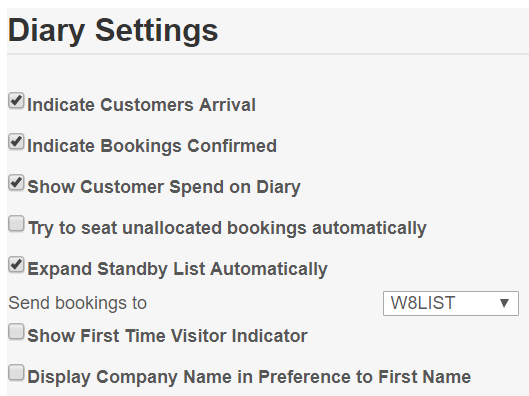Screen dimensions: 529x396
Task: Click the Show First Time Visitor Indicator label
Action: pyautogui.click(x=167, y=336)
